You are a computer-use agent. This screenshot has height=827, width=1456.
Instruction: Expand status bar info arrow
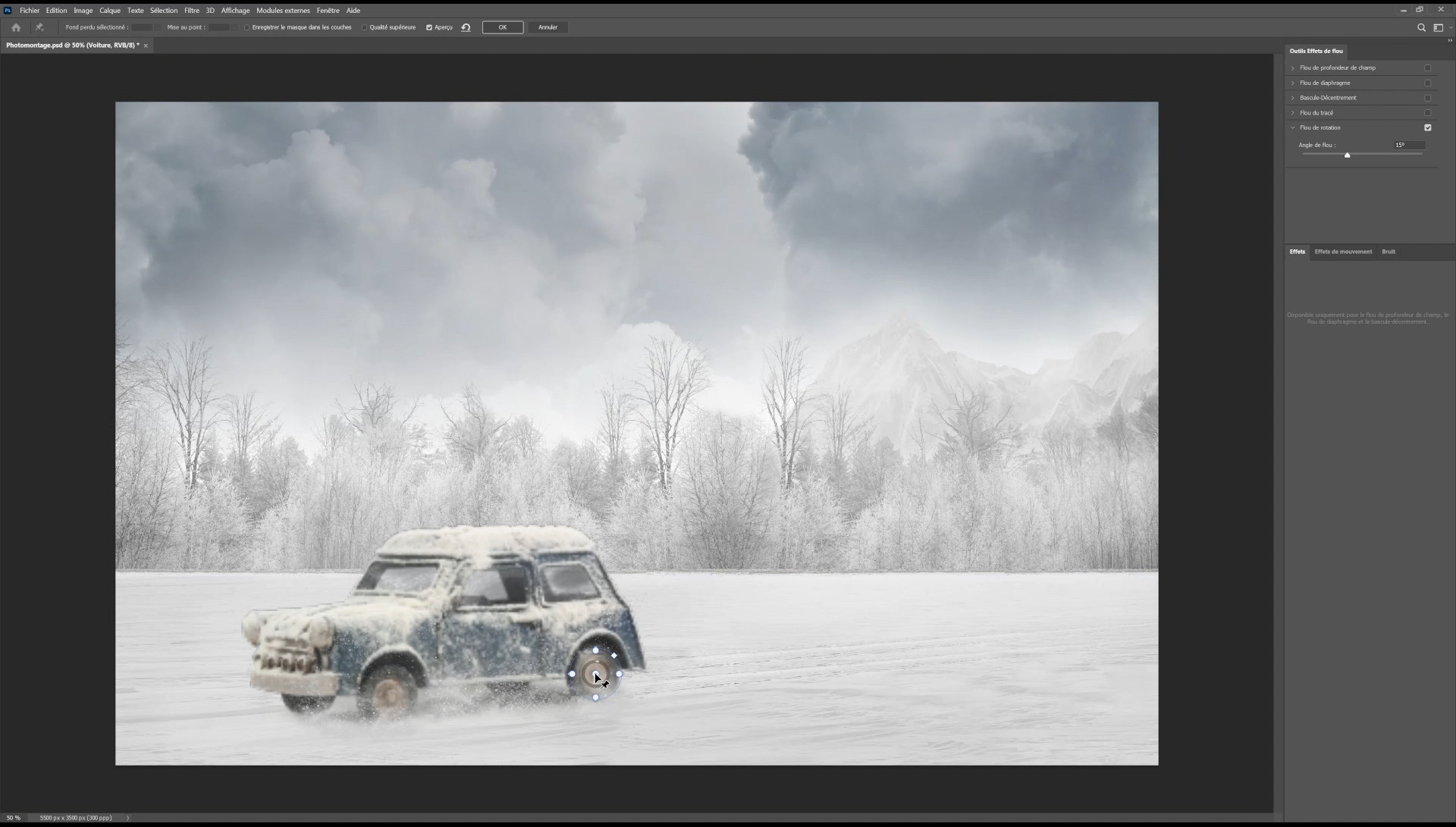click(127, 818)
